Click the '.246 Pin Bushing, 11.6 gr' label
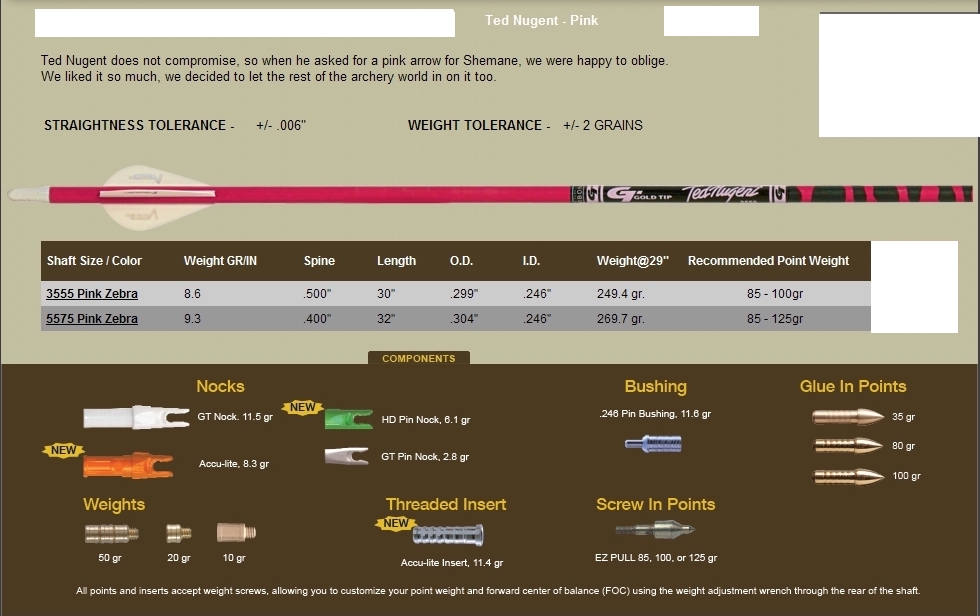The width and height of the screenshot is (980, 616). [x=655, y=414]
